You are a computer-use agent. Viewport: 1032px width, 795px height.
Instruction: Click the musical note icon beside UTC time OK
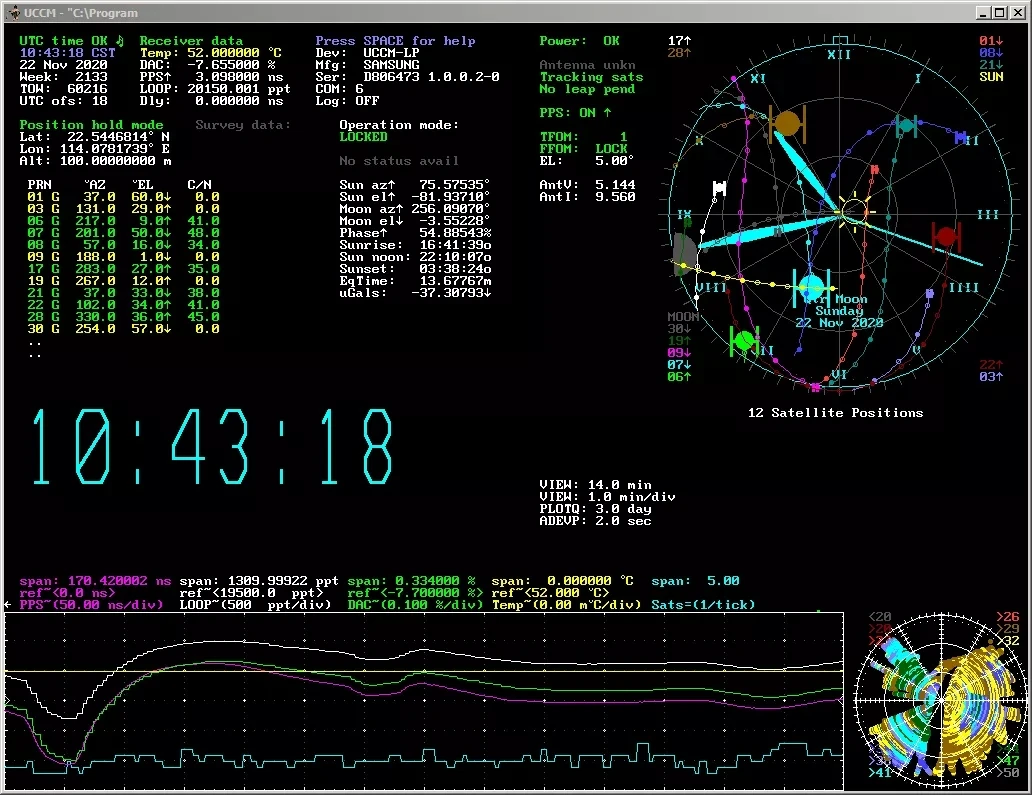(120, 40)
